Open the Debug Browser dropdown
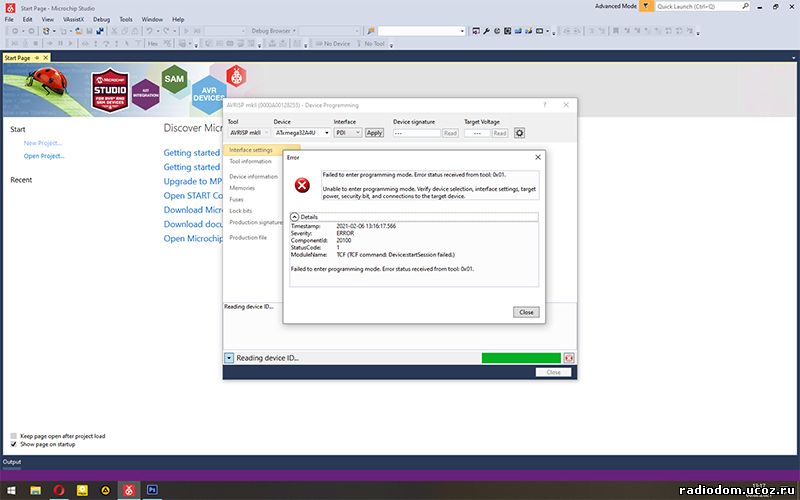The image size is (800, 500). [x=273, y=31]
